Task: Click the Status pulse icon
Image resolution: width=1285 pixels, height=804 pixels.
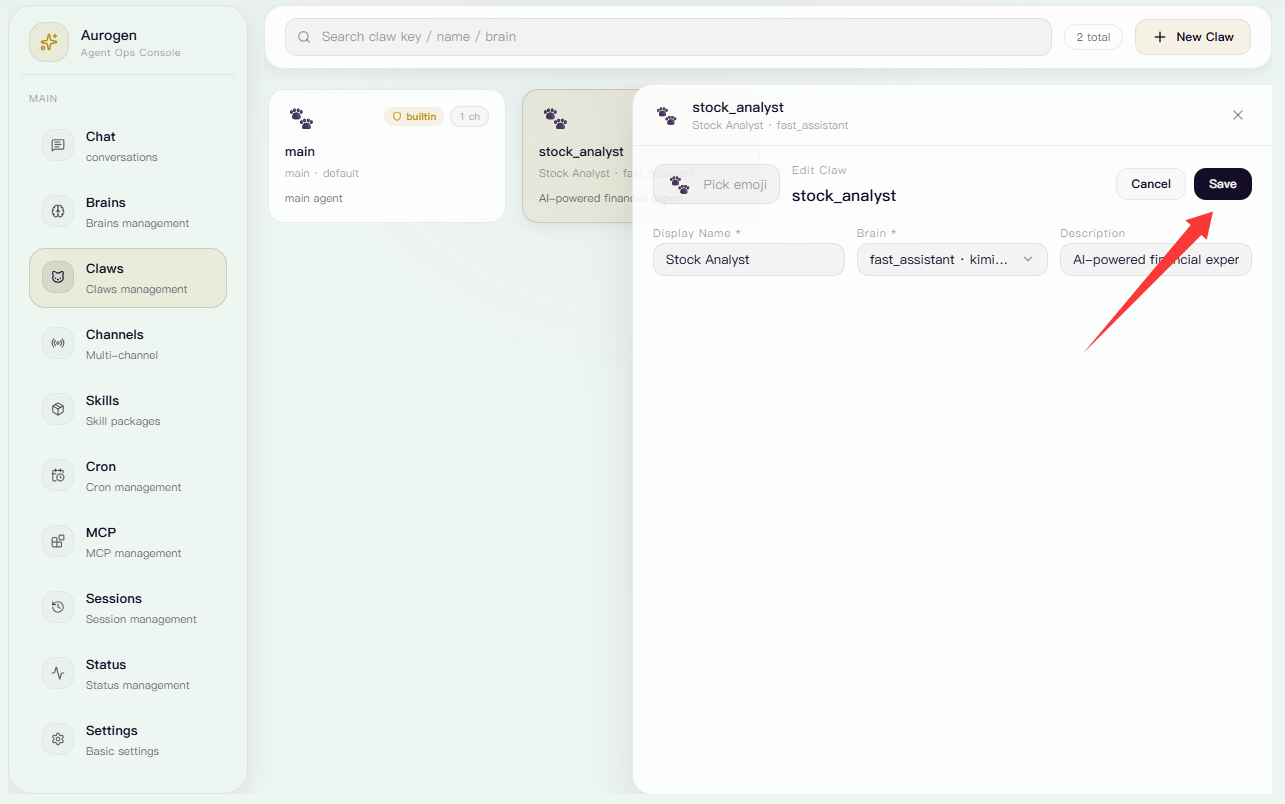Action: click(x=58, y=673)
